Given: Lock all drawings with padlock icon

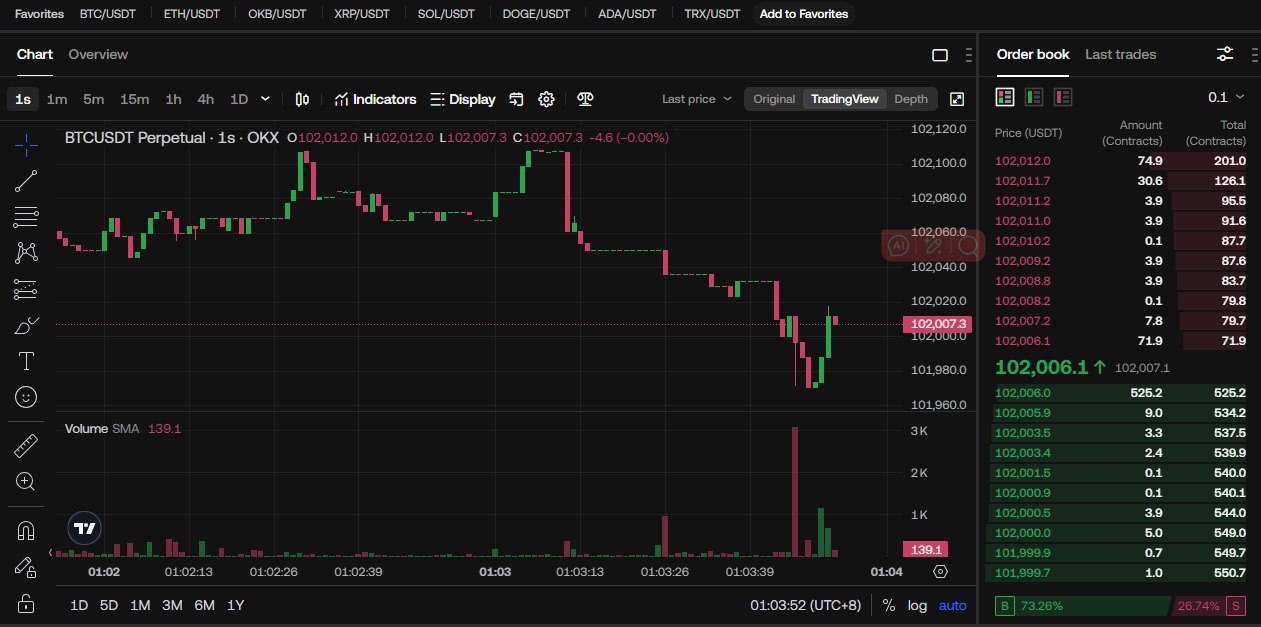Looking at the screenshot, I should (x=27, y=603).
